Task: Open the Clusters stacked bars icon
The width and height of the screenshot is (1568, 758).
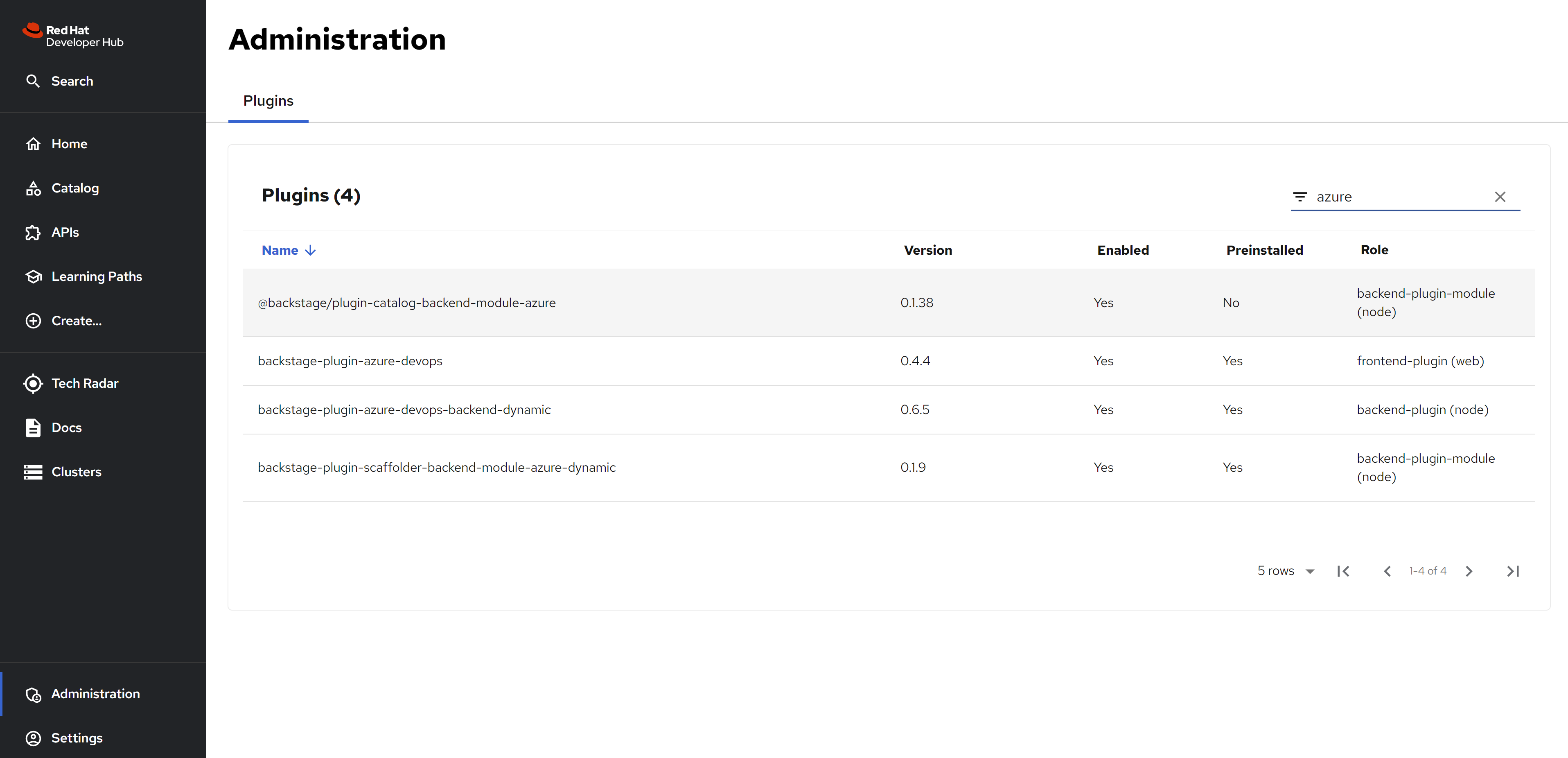Action: coord(33,472)
